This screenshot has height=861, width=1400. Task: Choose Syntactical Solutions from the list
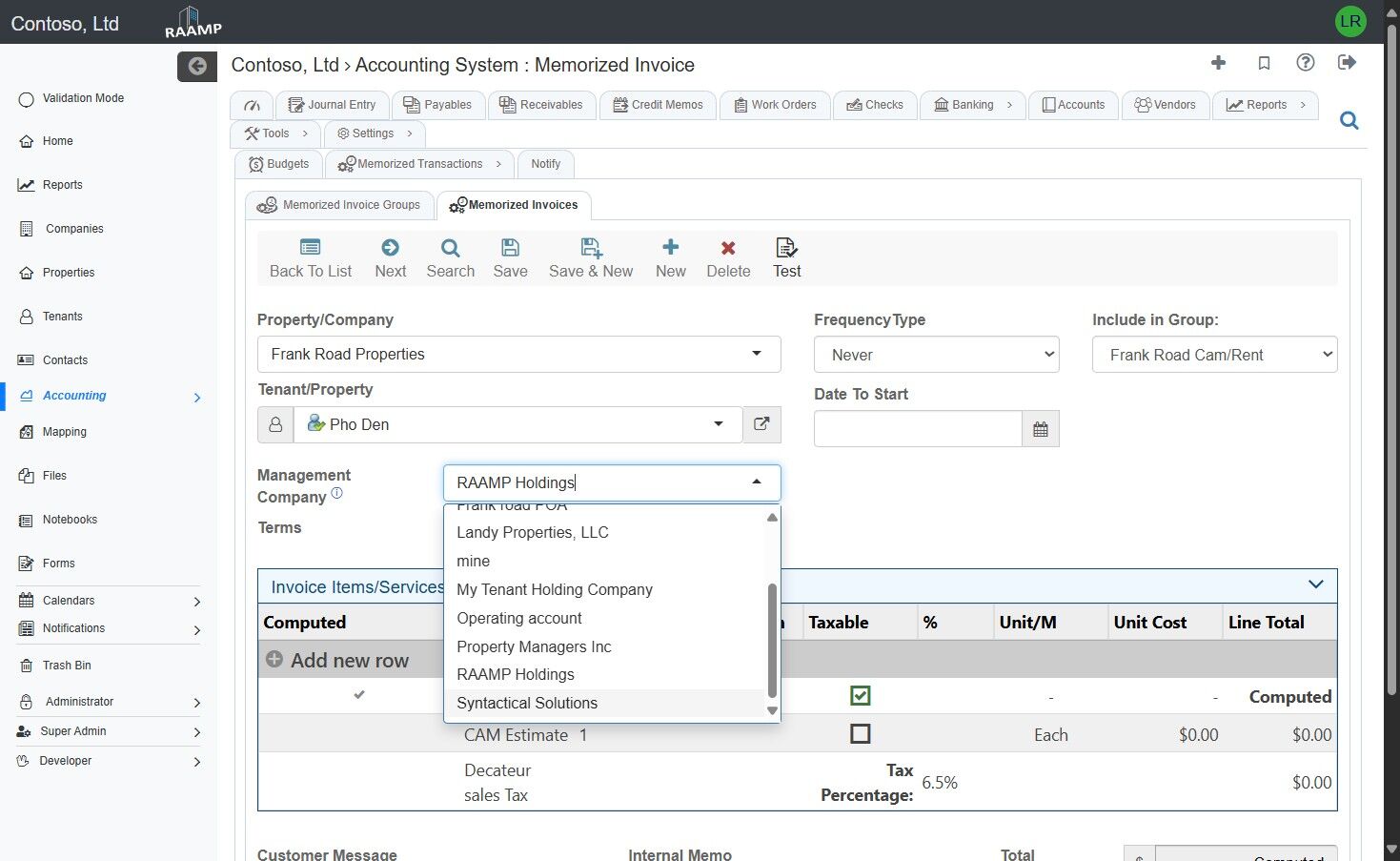527,704
